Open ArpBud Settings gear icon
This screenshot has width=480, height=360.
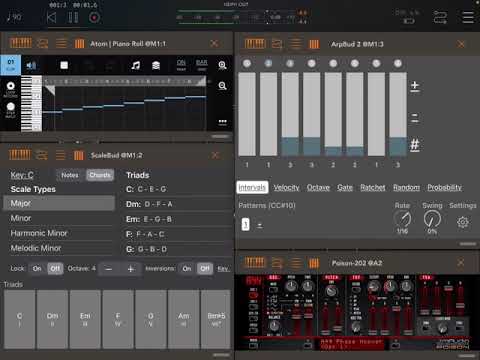click(x=463, y=222)
